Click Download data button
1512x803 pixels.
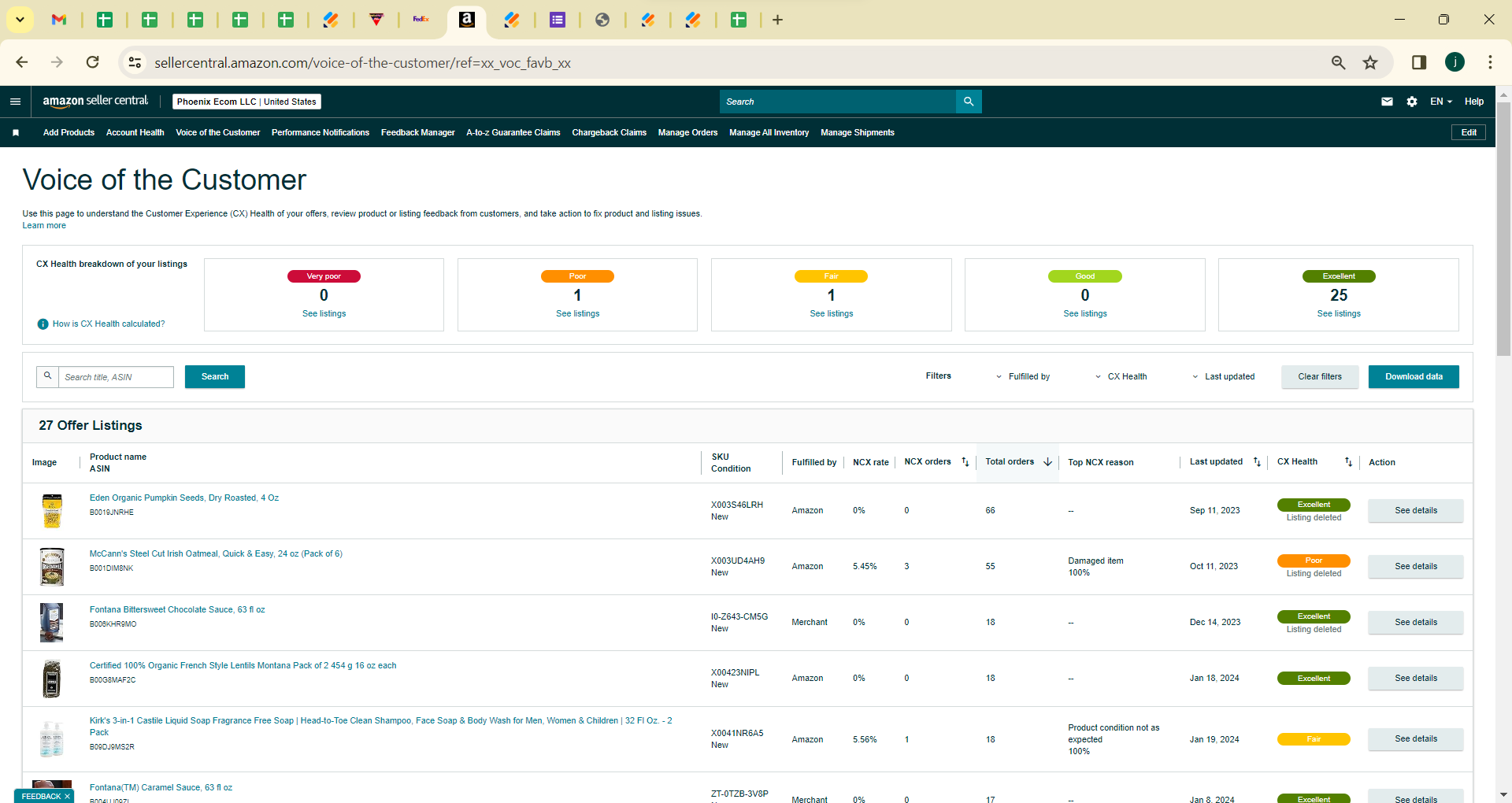click(x=1414, y=377)
